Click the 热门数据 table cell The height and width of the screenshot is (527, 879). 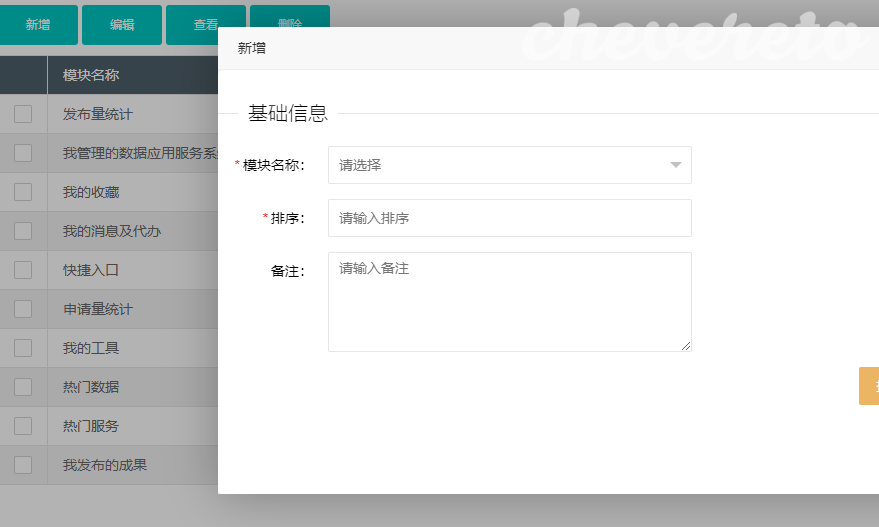[133, 387]
